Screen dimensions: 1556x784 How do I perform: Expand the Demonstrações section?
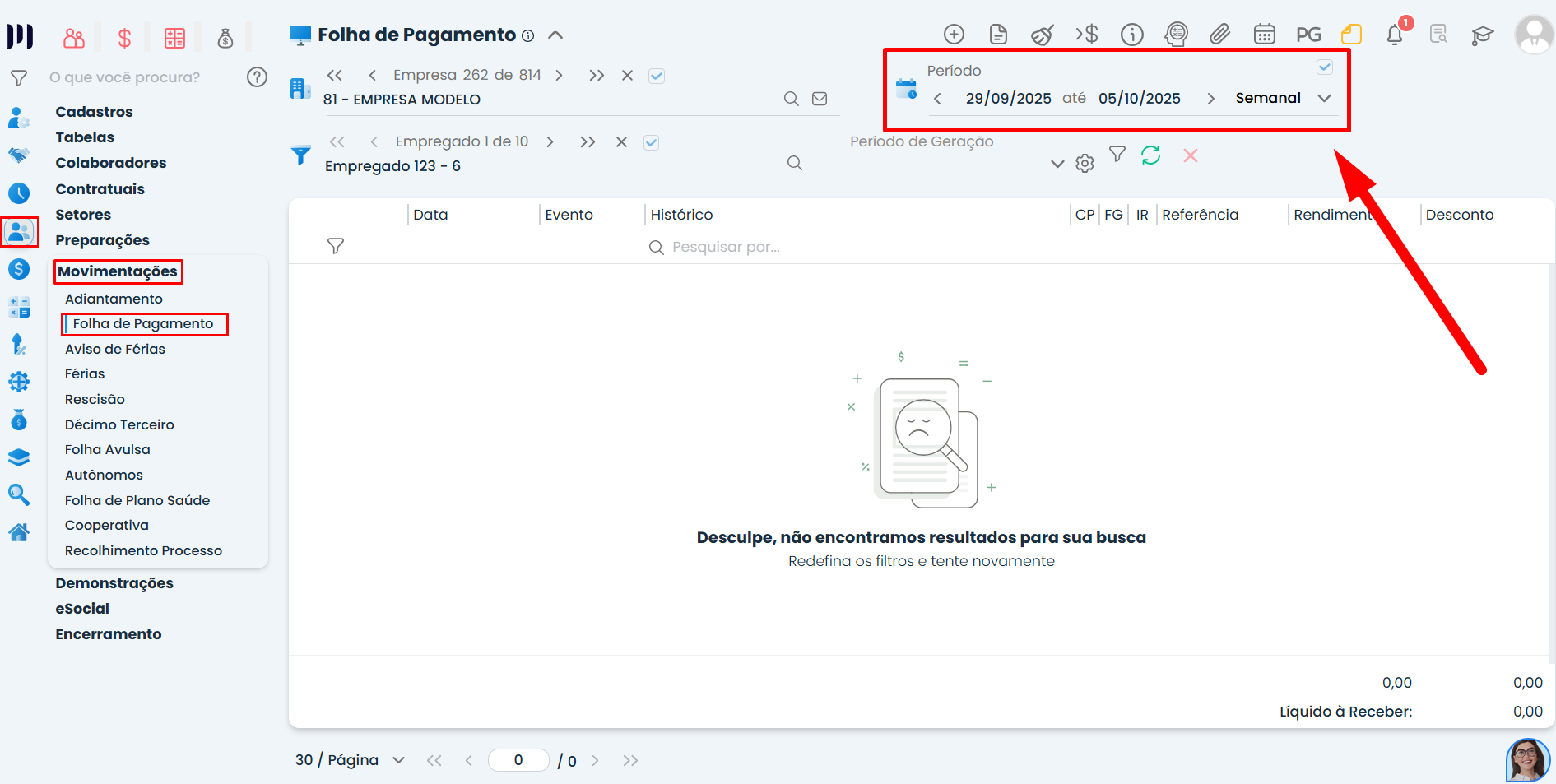coord(114,583)
